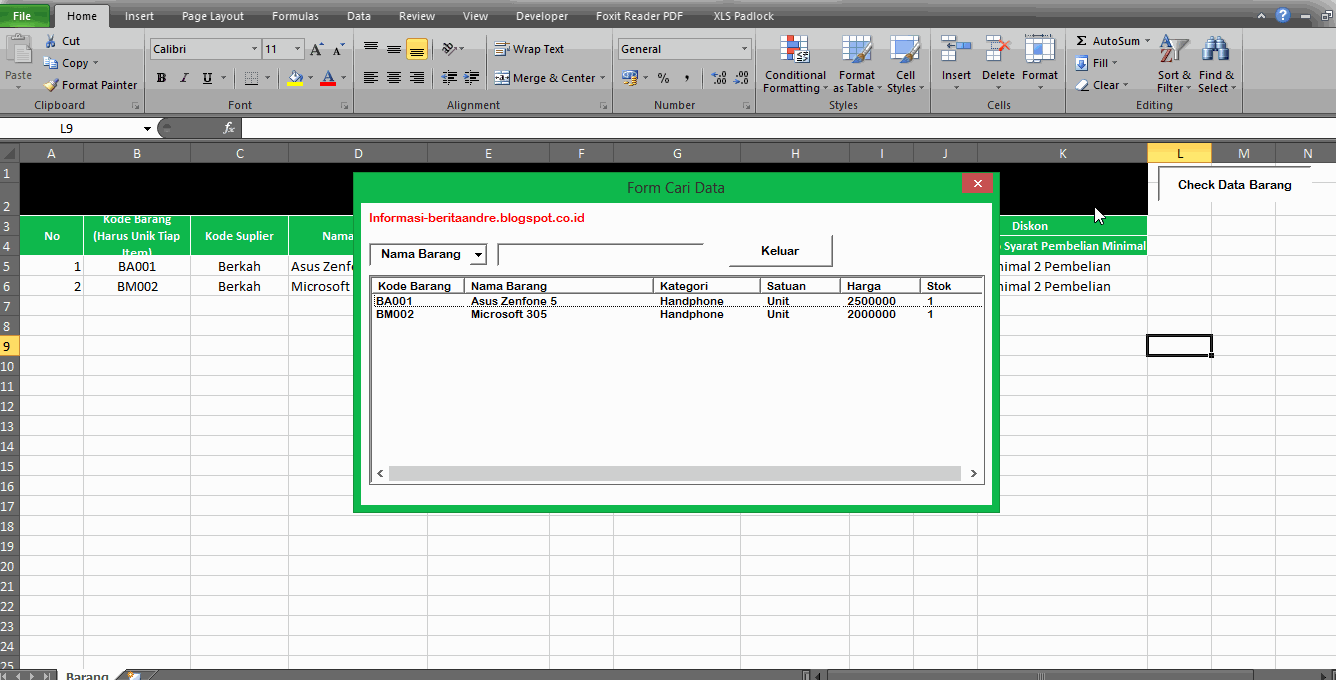1336x680 pixels.
Task: Switch to the Formulas ribbon tab
Action: [295, 15]
